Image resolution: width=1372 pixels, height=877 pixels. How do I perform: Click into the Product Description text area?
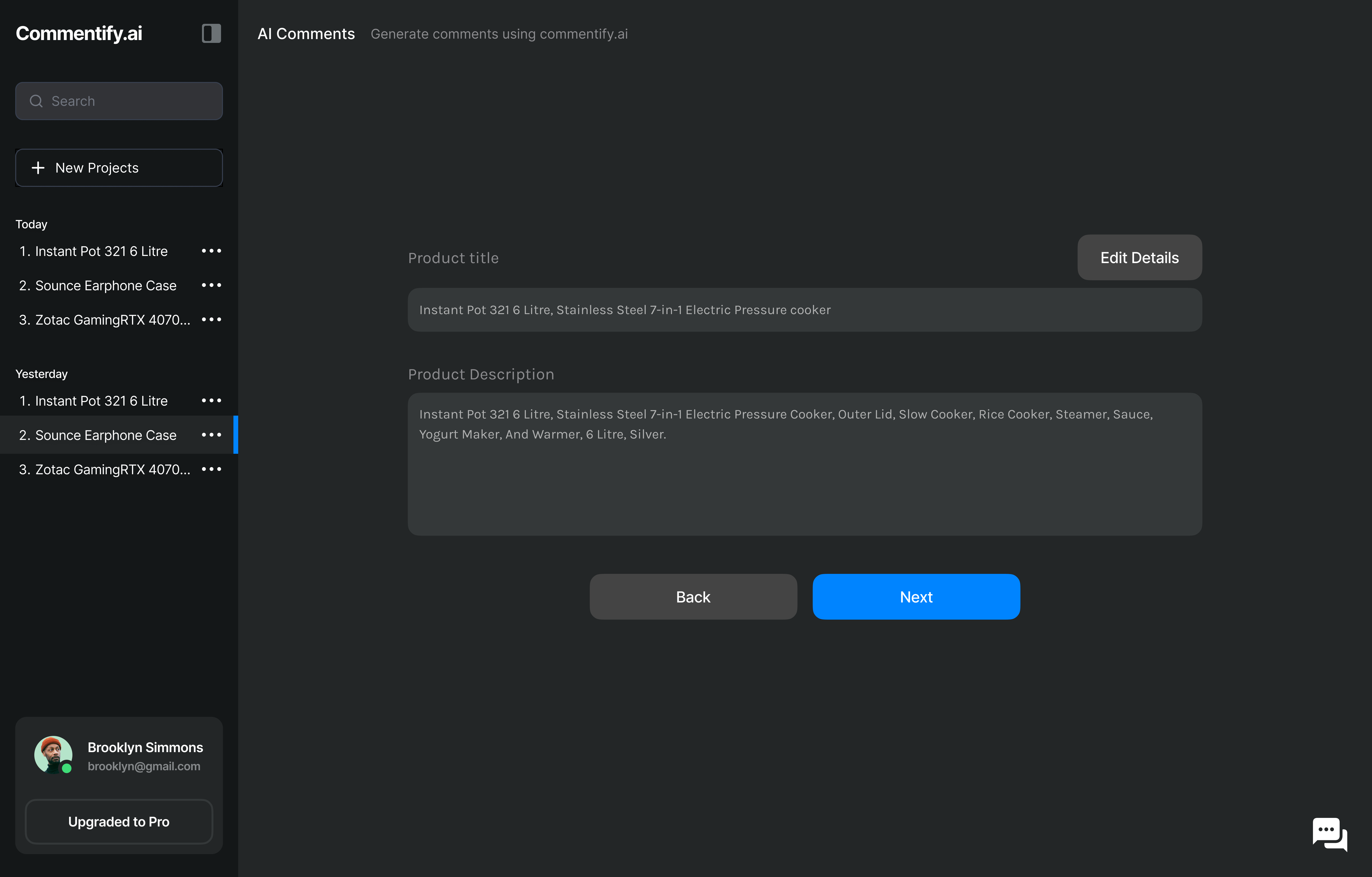pos(805,464)
